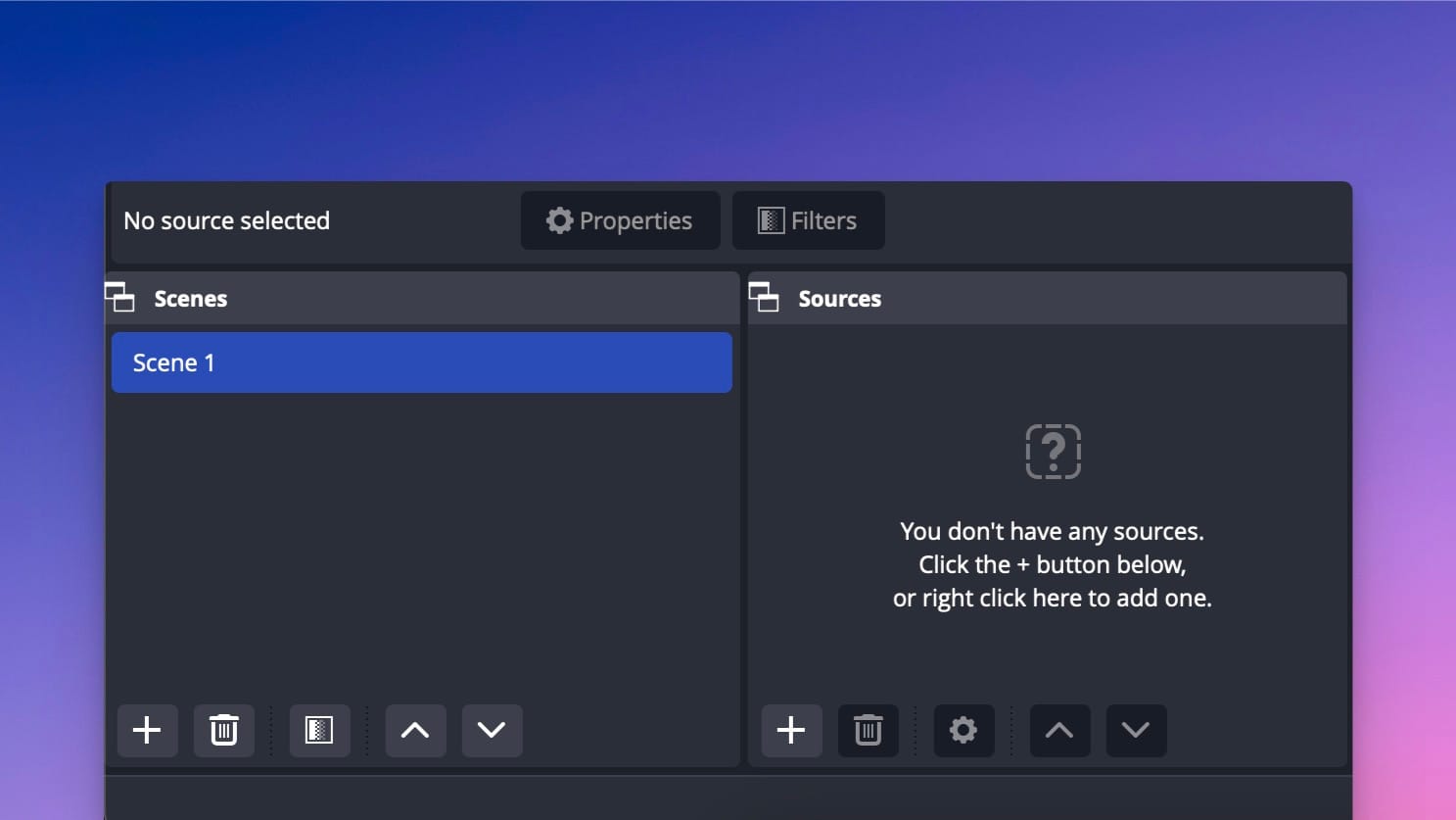The width and height of the screenshot is (1456, 820).
Task: Click the Scenes panel layers icon
Action: [x=120, y=297]
